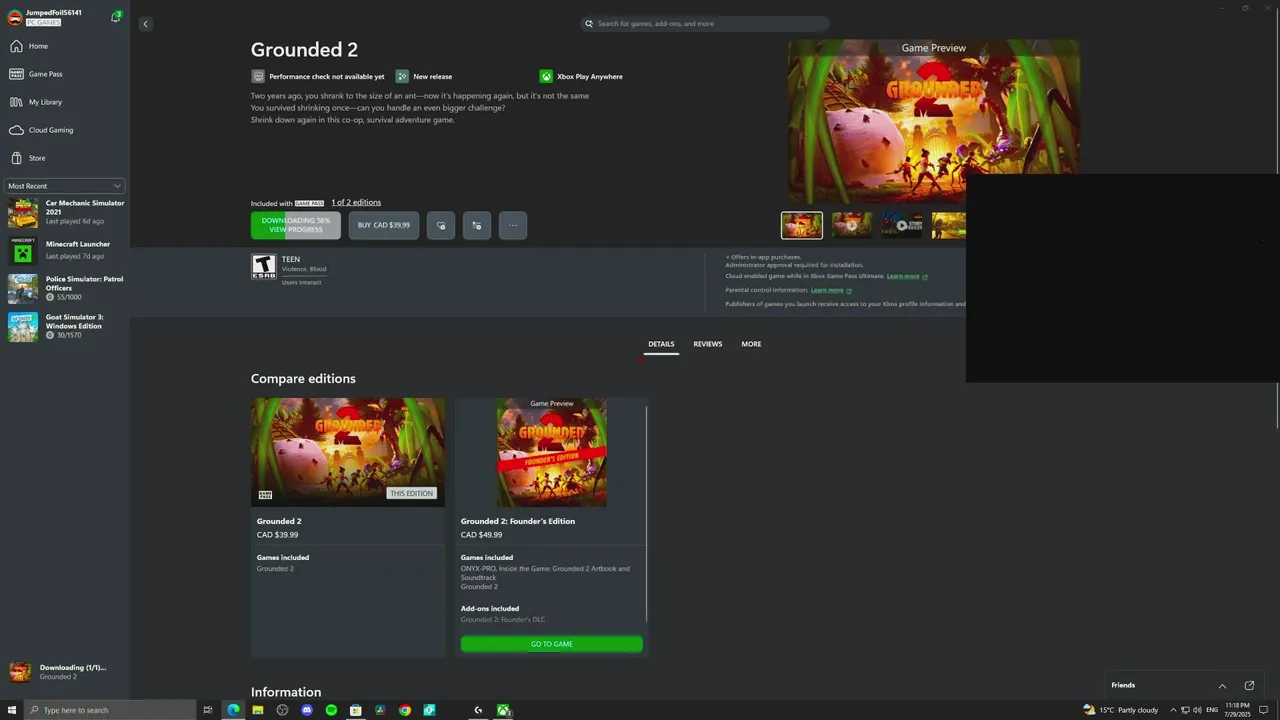This screenshot has height=720, width=1280.
Task: Click the Go To Game button
Action: point(551,644)
